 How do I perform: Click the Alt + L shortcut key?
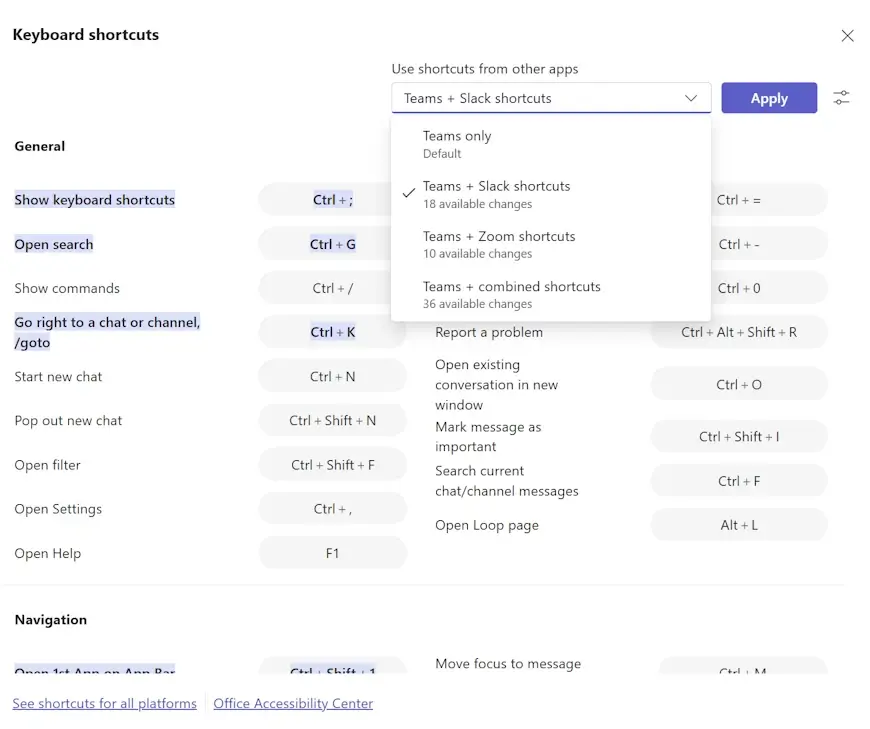click(x=739, y=525)
